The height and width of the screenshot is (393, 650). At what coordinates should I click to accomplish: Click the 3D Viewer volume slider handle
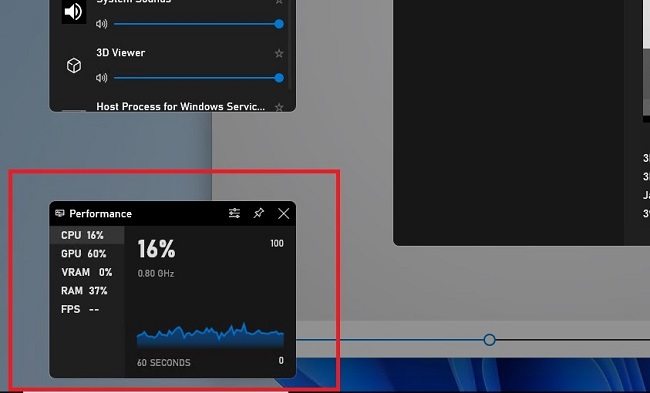(279, 78)
